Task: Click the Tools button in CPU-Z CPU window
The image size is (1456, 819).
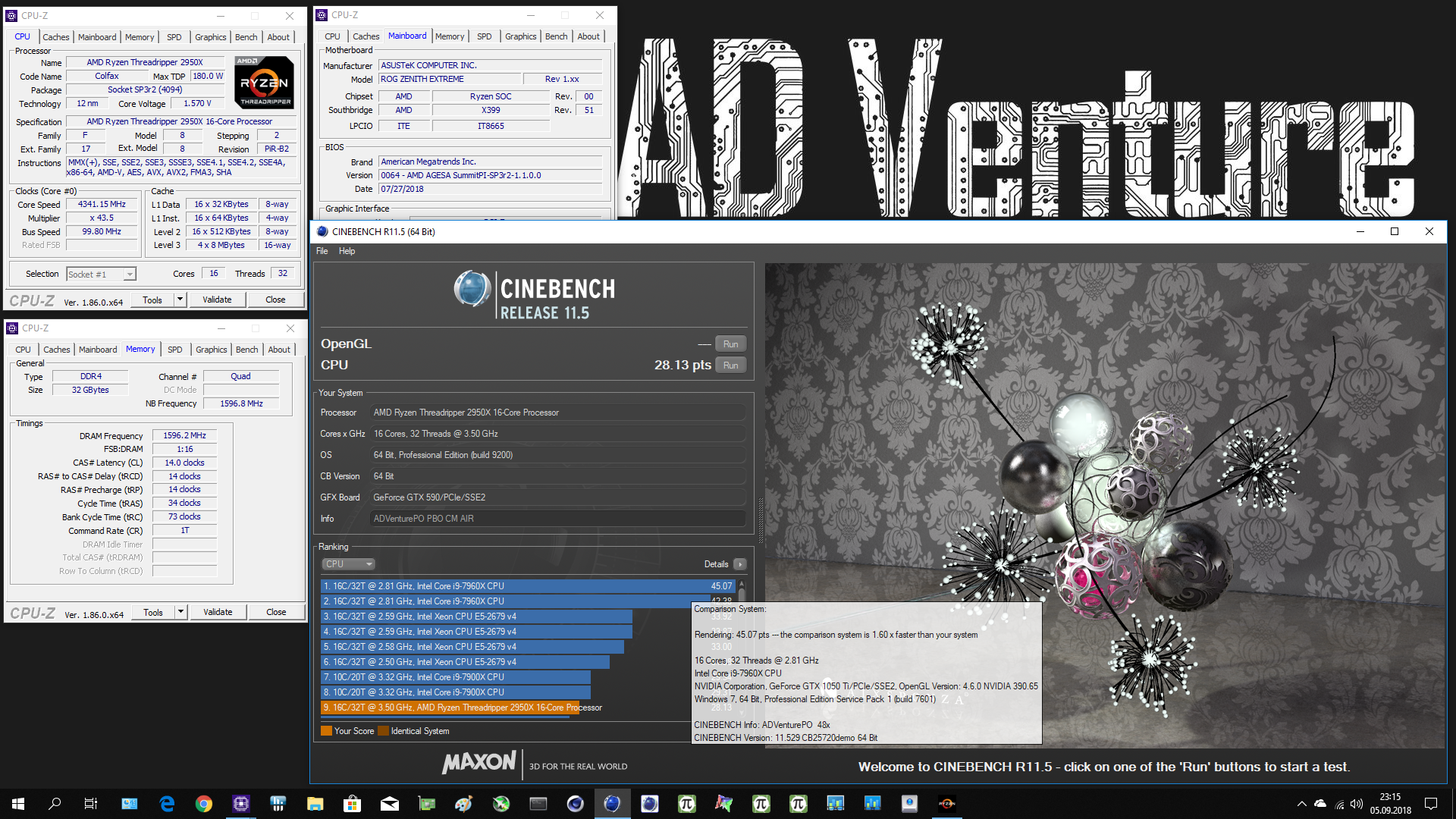Action: pyautogui.click(x=152, y=300)
